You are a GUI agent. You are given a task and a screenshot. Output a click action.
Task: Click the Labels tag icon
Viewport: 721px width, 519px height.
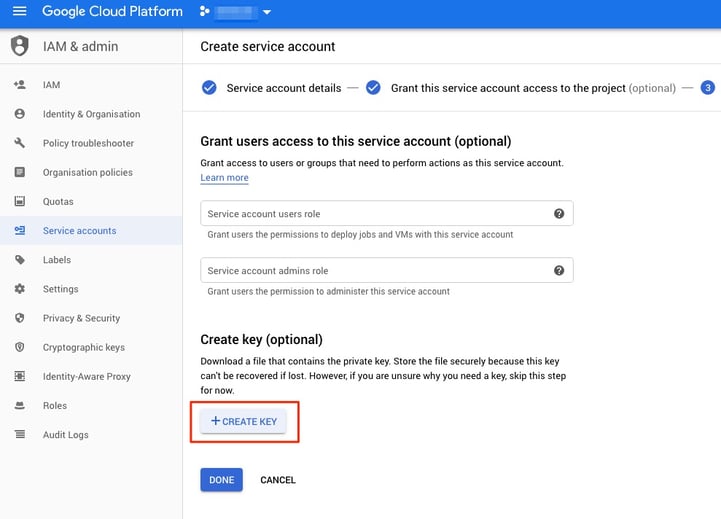point(20,260)
